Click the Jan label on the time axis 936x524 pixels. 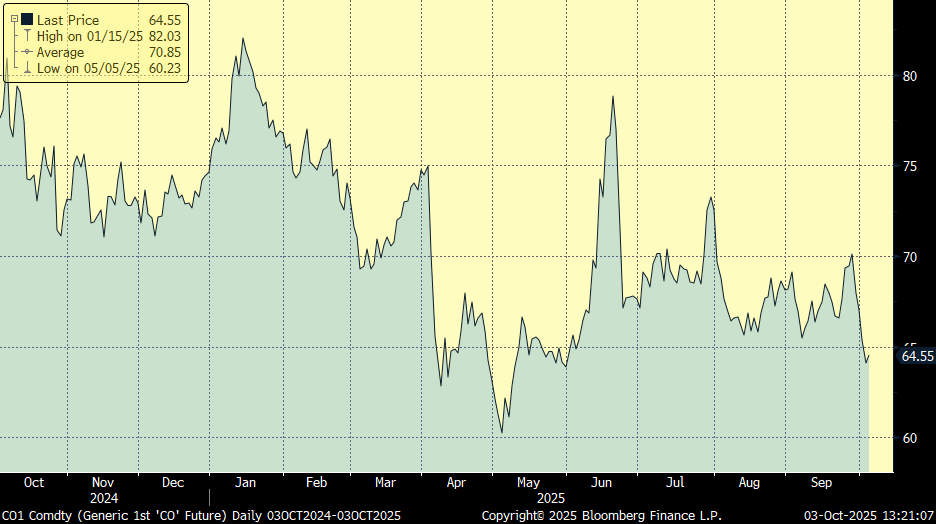click(x=245, y=483)
